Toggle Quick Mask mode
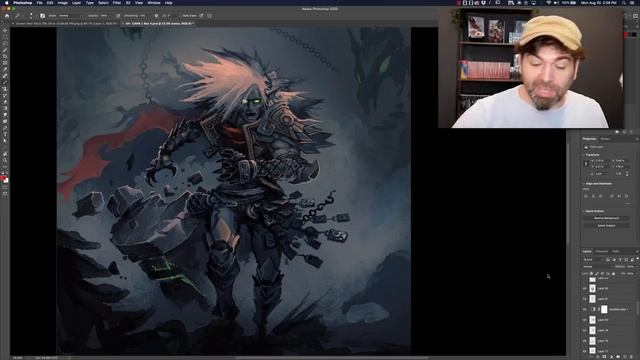Viewport: 640px width, 360px height. 5,187
